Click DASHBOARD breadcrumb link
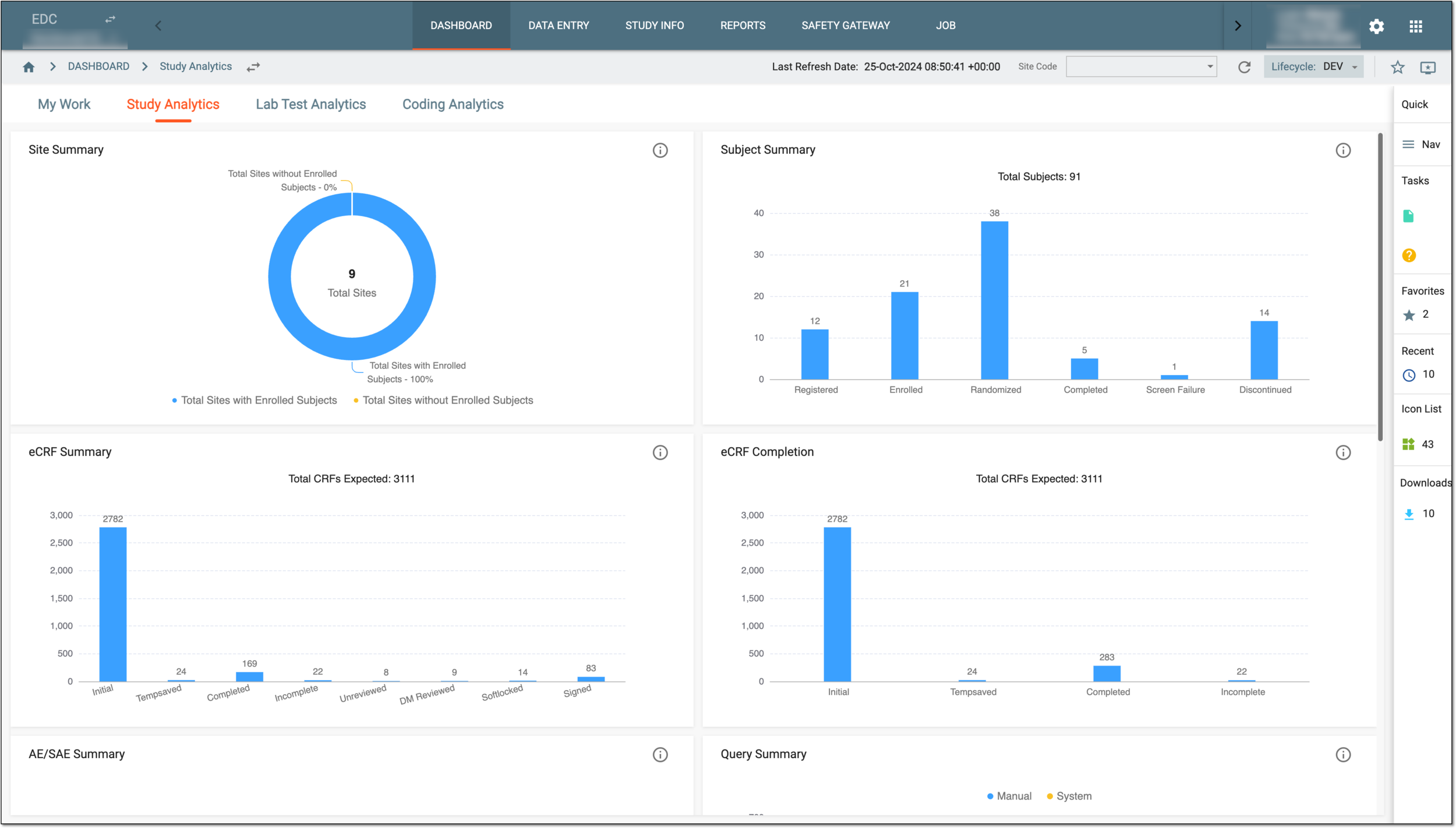 click(x=98, y=66)
